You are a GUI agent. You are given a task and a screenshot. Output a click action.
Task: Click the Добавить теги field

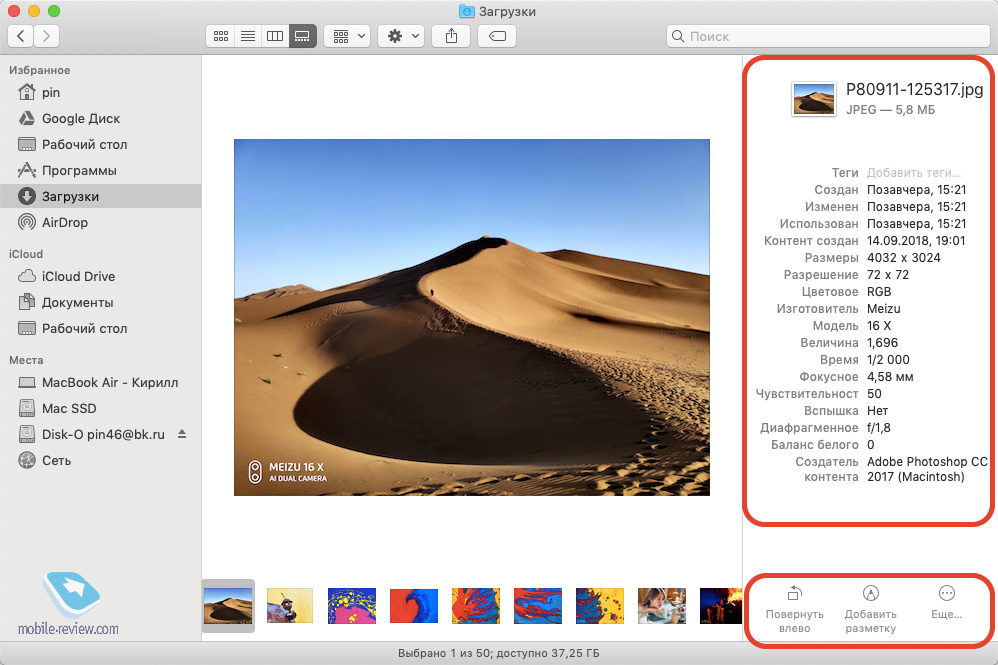914,173
